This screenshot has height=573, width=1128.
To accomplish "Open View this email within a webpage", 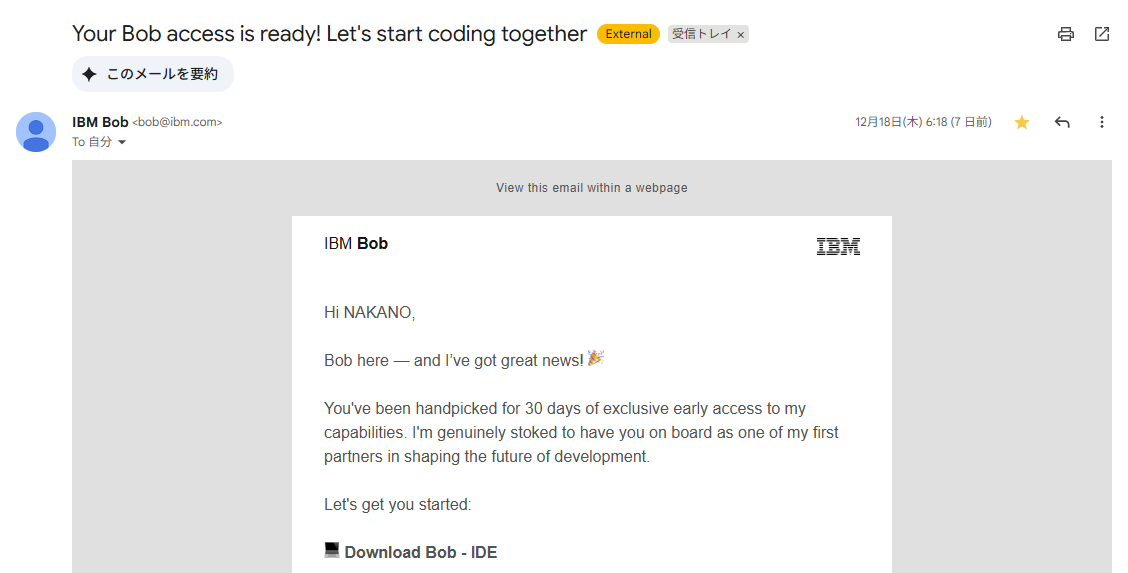I will 592,188.
